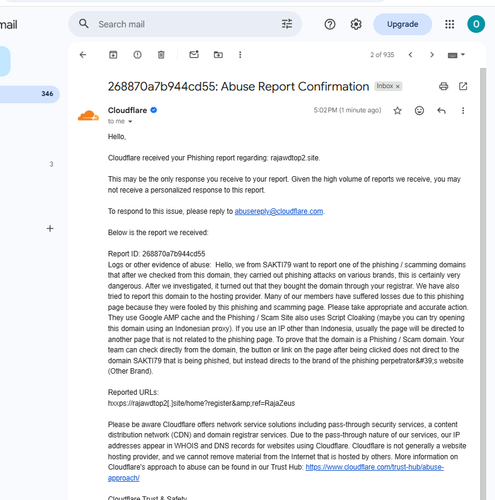Click the 5:02 PM timestamp
495x500 pixels.
click(347, 110)
